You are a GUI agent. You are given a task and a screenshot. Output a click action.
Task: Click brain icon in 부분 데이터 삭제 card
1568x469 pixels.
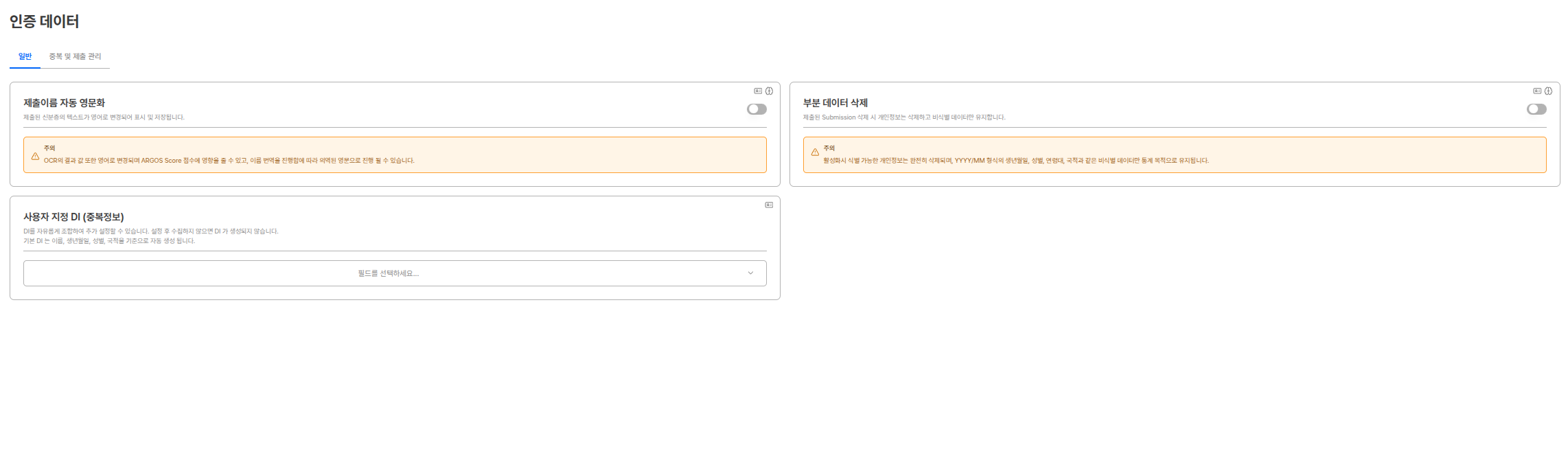(1548, 91)
